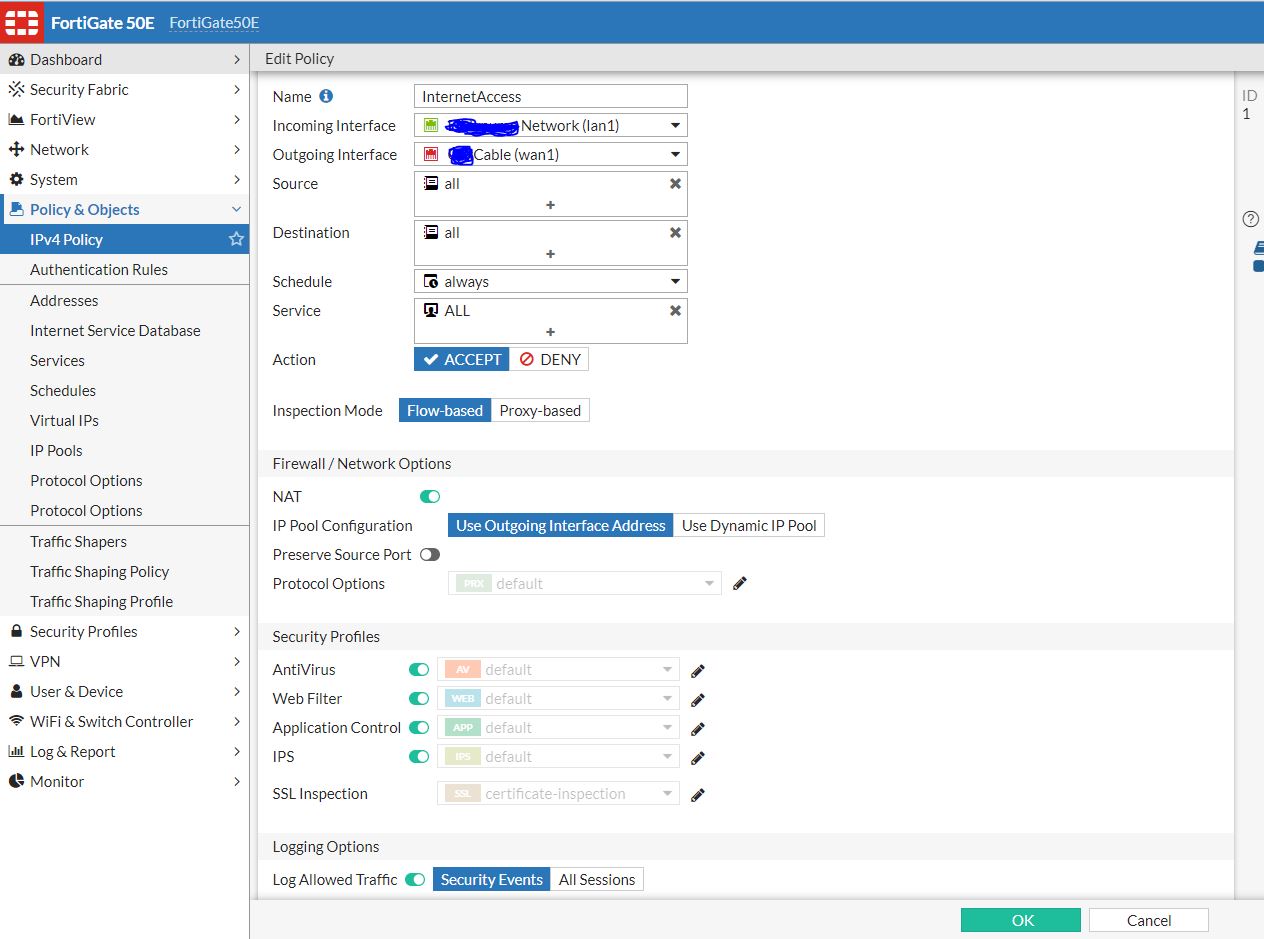Remove 'all' from the Destination field
This screenshot has height=939, width=1264.
coord(675,232)
